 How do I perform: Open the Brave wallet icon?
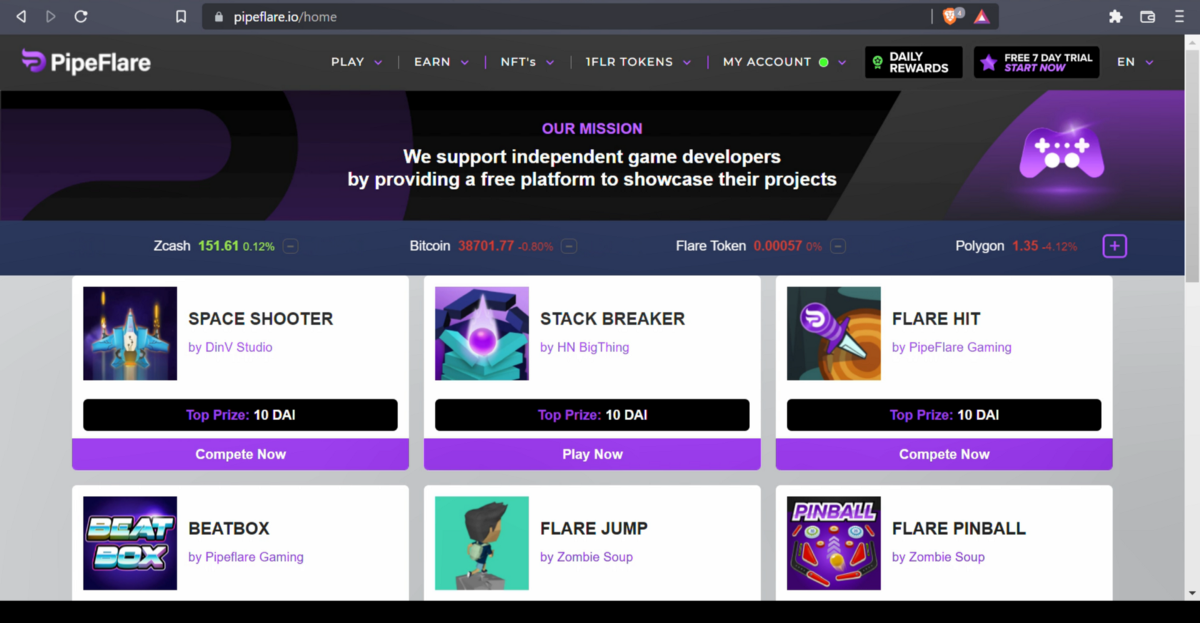click(1148, 16)
